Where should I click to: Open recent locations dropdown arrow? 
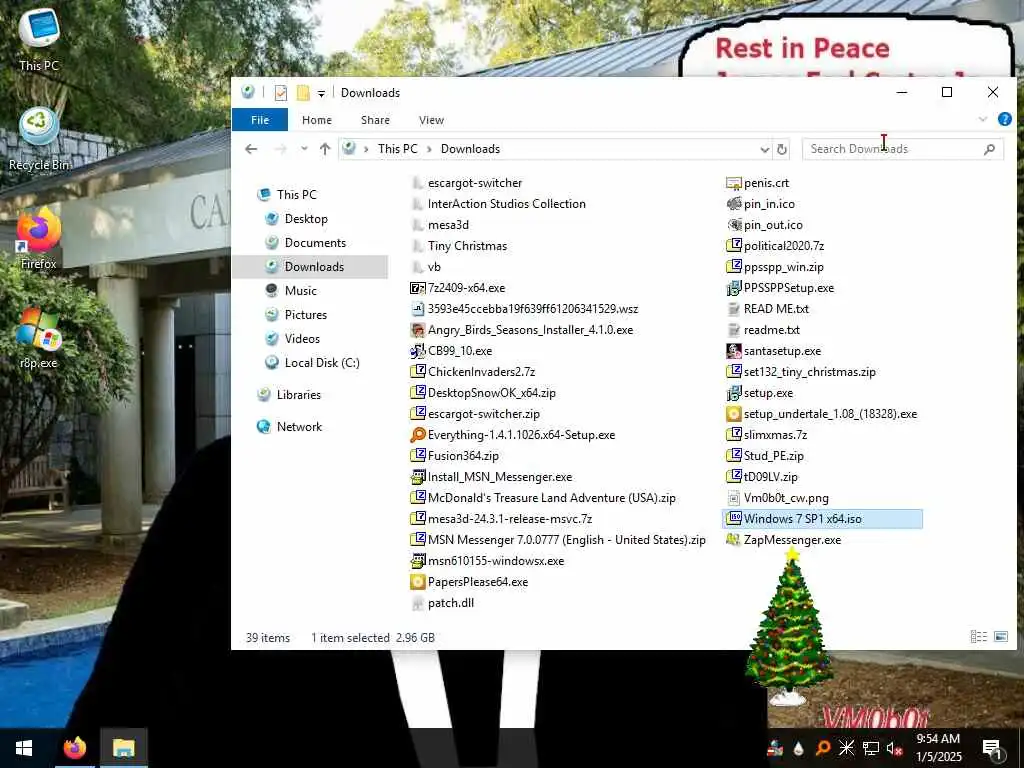[x=304, y=149]
